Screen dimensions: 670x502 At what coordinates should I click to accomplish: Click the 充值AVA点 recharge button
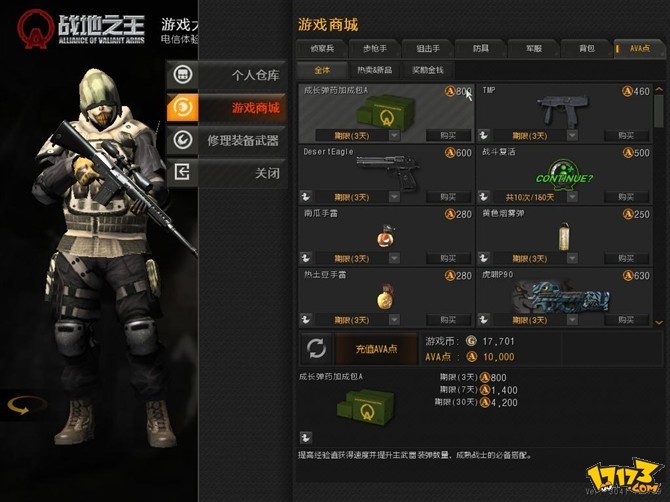pos(376,349)
